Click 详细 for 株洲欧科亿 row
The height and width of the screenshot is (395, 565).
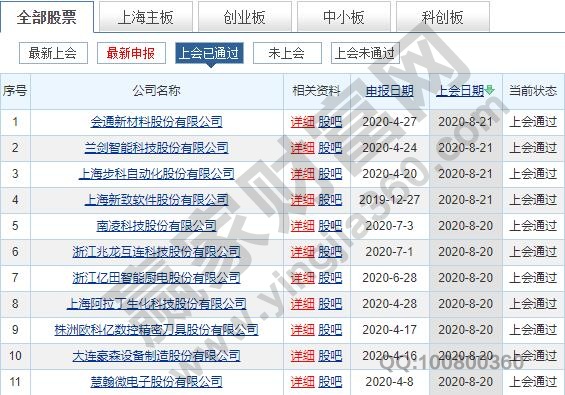pos(303,330)
